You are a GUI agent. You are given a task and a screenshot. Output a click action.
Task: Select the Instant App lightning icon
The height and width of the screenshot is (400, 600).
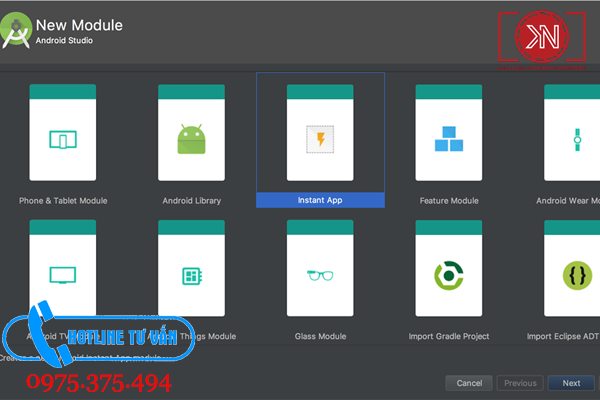click(320, 139)
